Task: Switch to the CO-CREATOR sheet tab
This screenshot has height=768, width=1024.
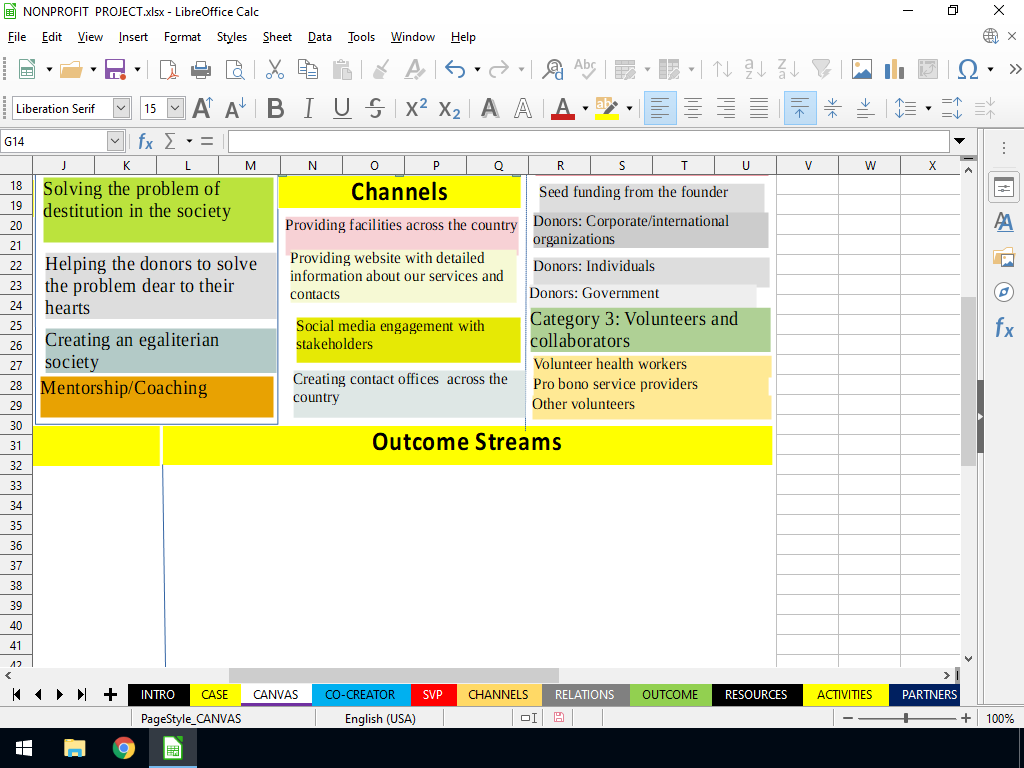Action: click(360, 695)
